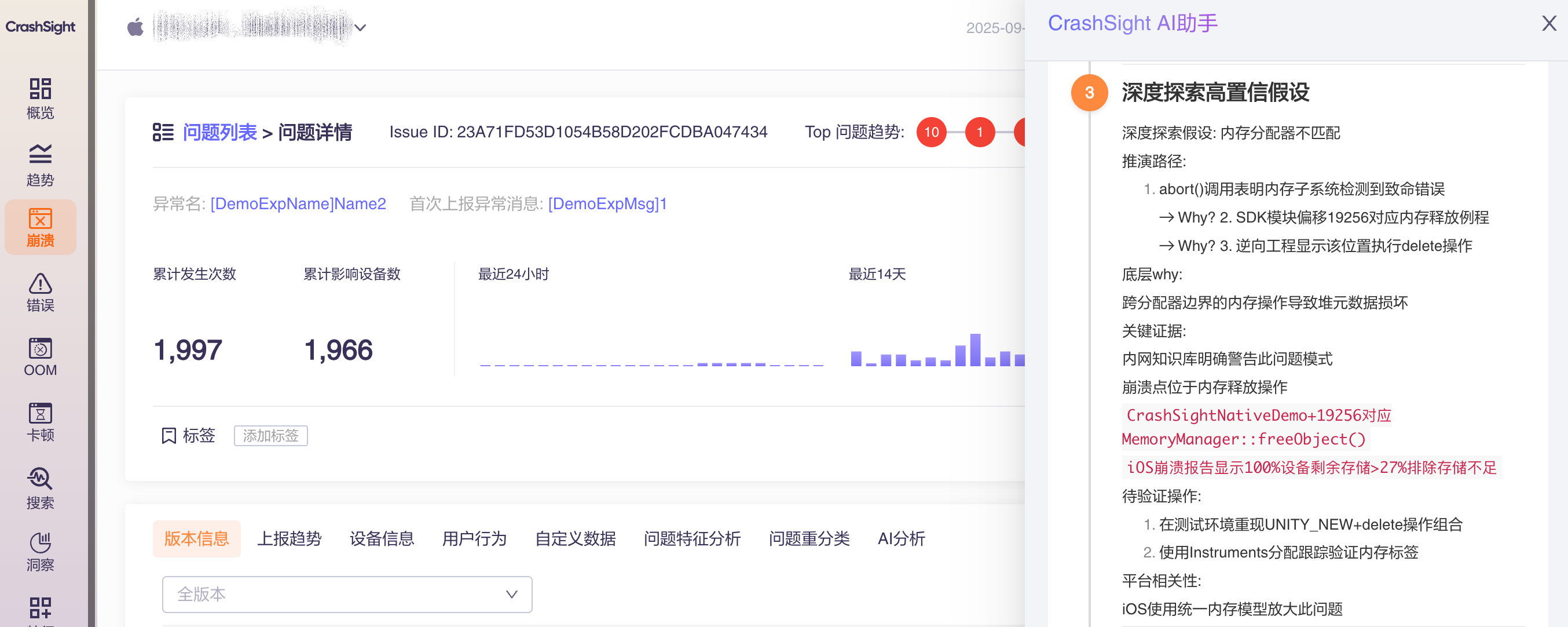The width and height of the screenshot is (1568, 627).
Task: Click the 逆向工程显示该位置执行delete reasoning line
Action: [1316, 246]
